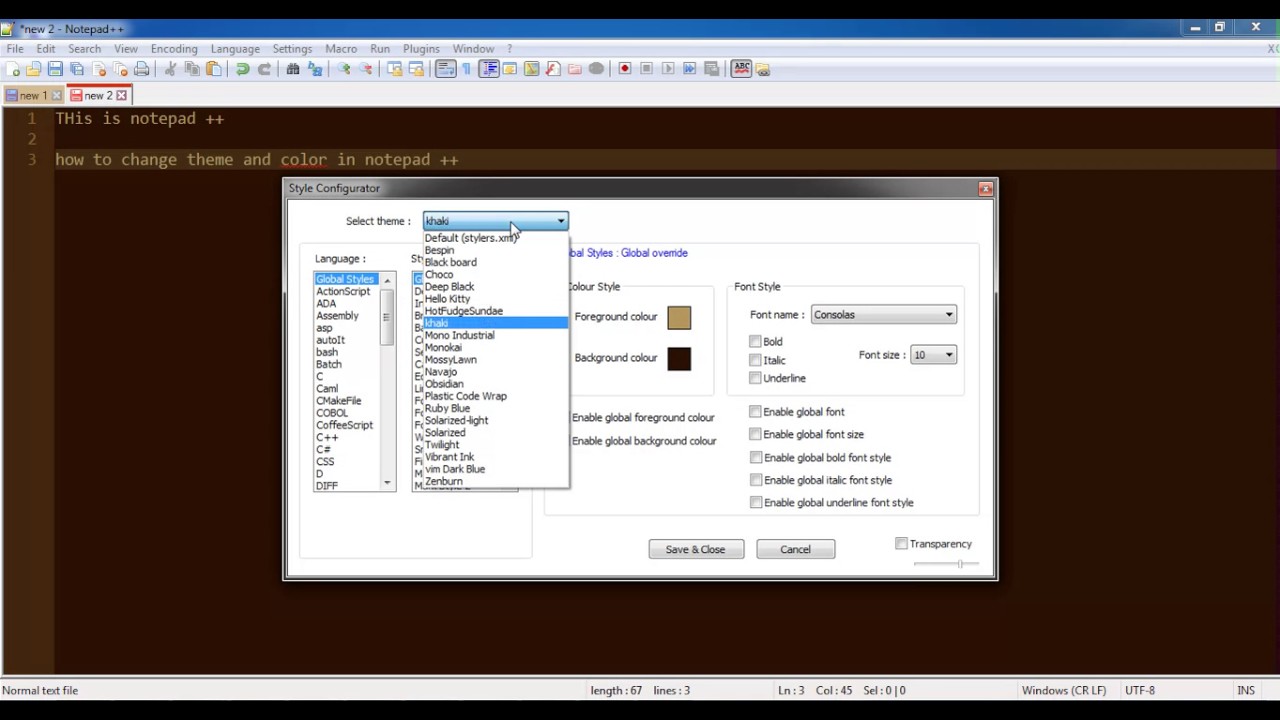Click the Zoom Out toolbar icon
1280x720 pixels.
(366, 69)
